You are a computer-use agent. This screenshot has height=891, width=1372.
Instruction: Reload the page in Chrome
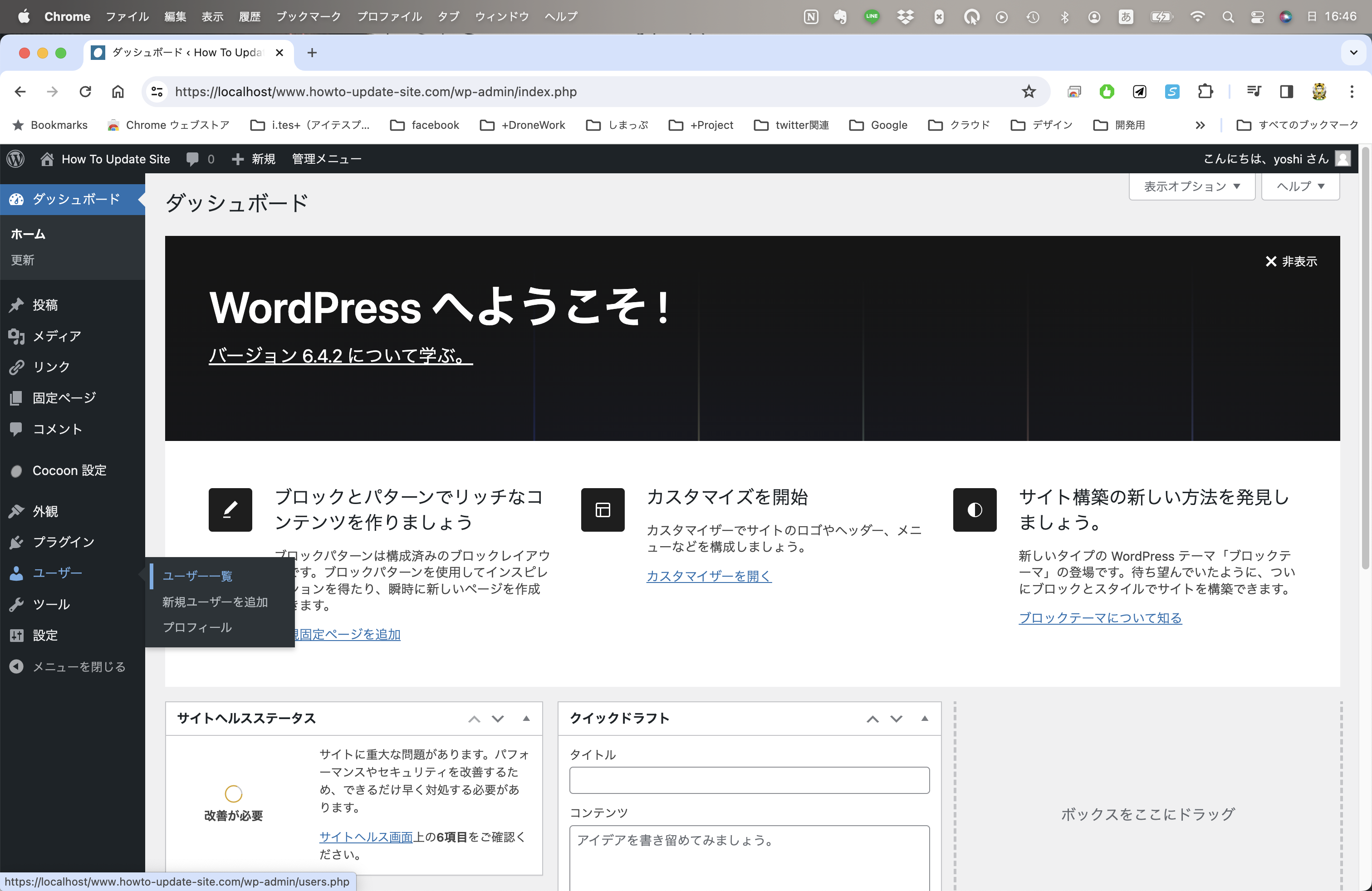coord(85,92)
